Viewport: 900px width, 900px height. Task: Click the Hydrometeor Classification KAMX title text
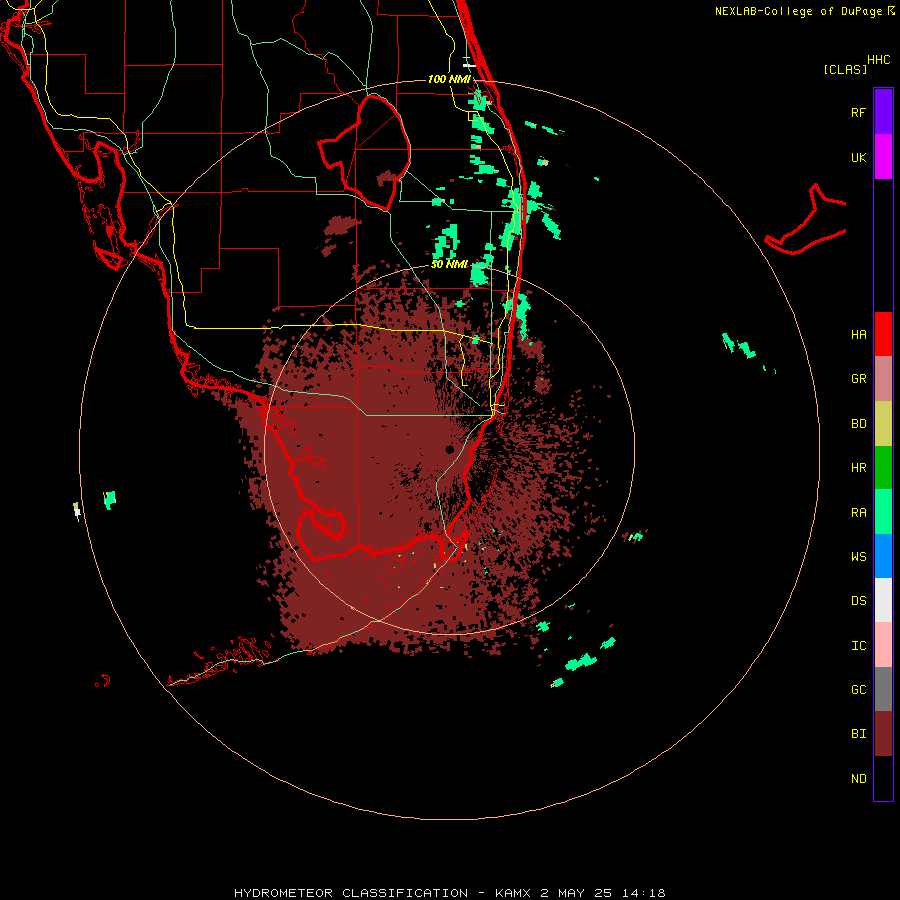click(x=449, y=893)
